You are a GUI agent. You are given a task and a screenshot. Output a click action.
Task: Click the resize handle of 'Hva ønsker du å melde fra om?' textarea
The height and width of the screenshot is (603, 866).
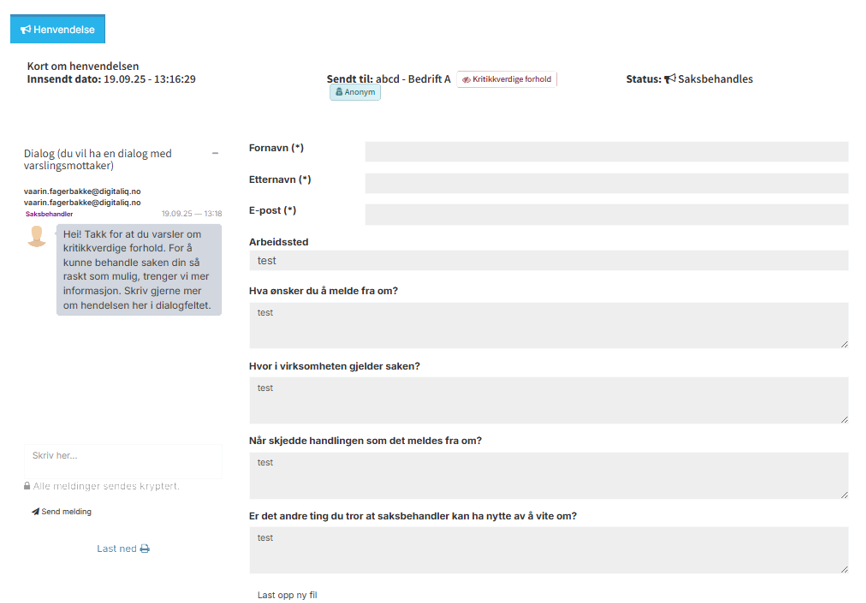pyautogui.click(x=843, y=343)
